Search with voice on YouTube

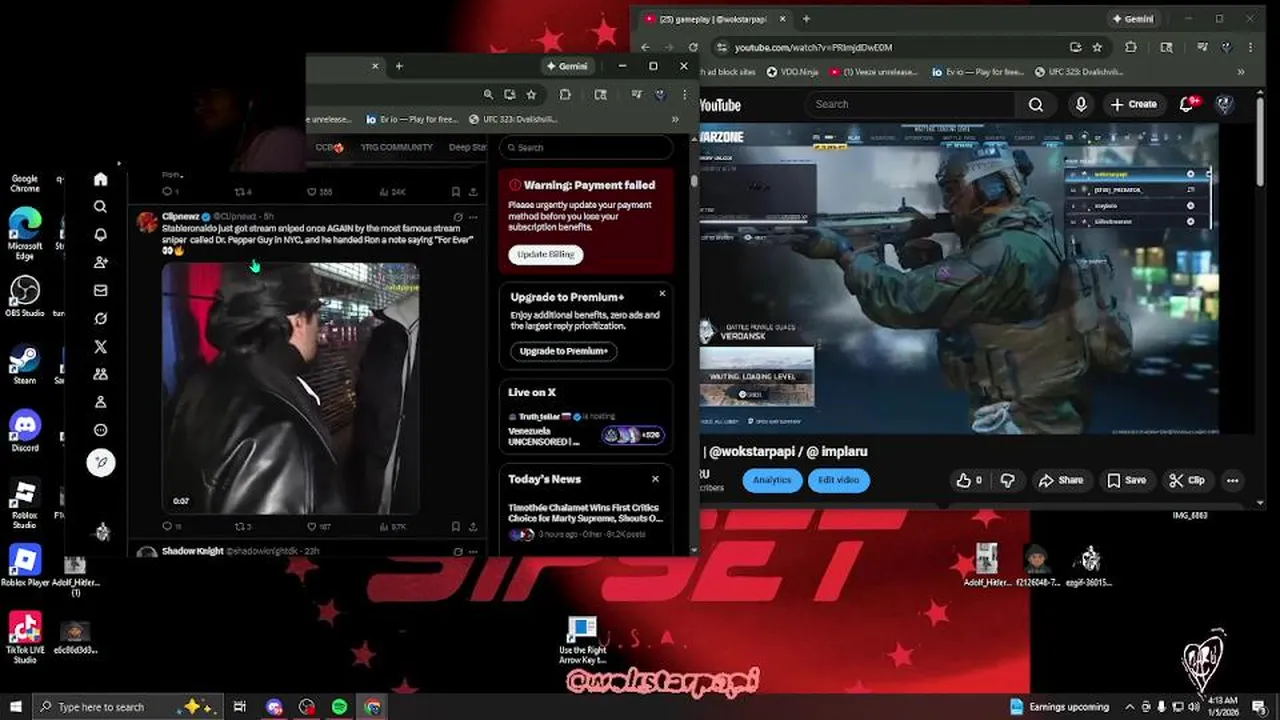(x=1081, y=104)
